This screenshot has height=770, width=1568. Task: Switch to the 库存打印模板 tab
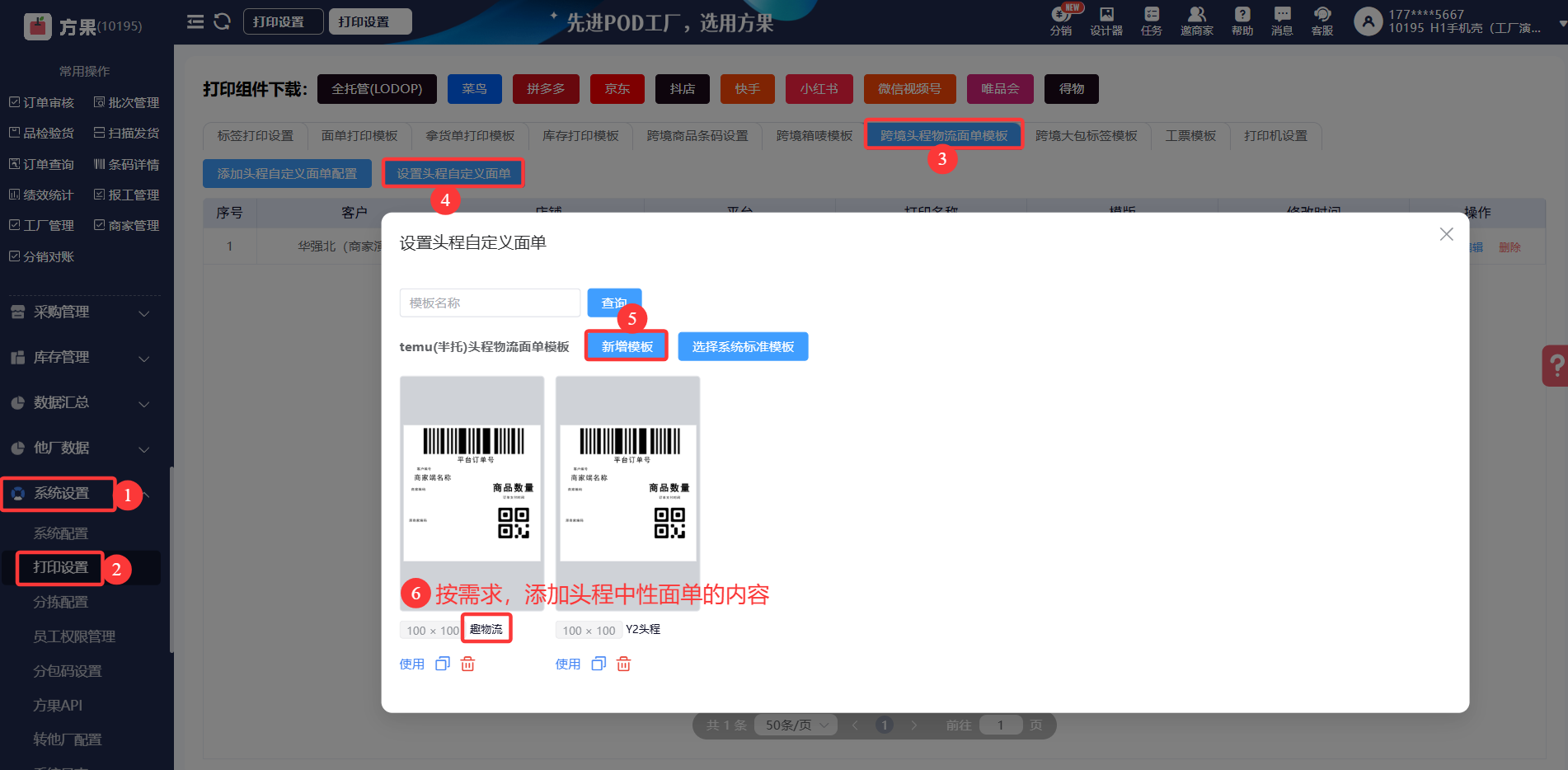click(x=580, y=136)
